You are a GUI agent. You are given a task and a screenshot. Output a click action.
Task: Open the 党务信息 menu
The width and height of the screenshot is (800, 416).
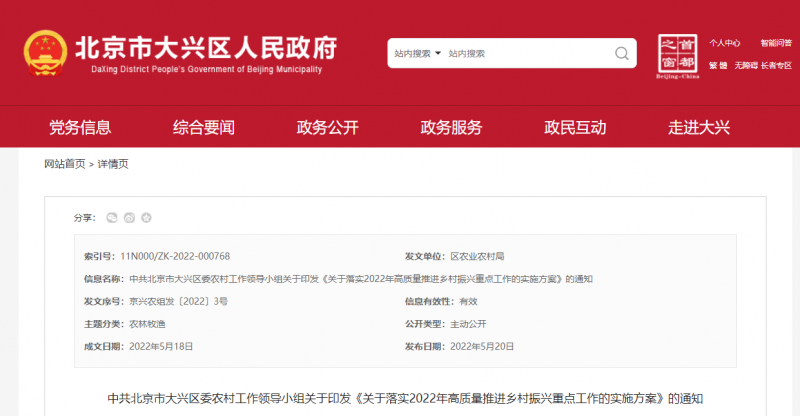(x=80, y=127)
